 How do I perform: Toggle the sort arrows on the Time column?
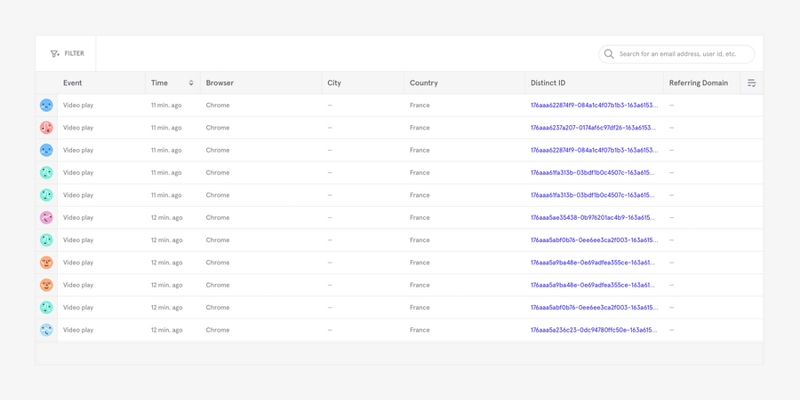click(x=191, y=83)
